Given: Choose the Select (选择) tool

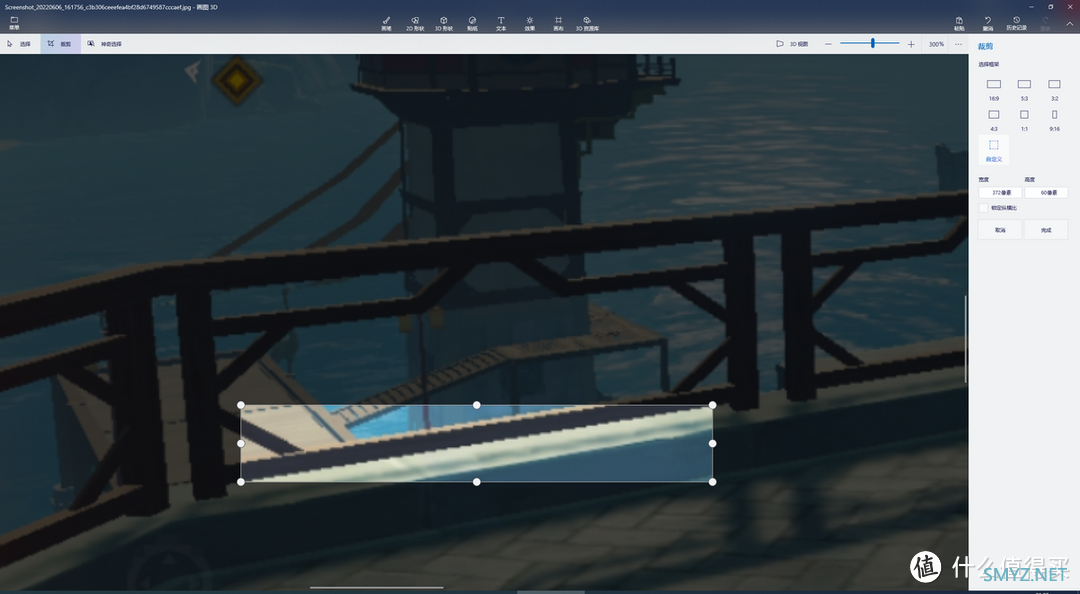Looking at the screenshot, I should [x=19, y=43].
